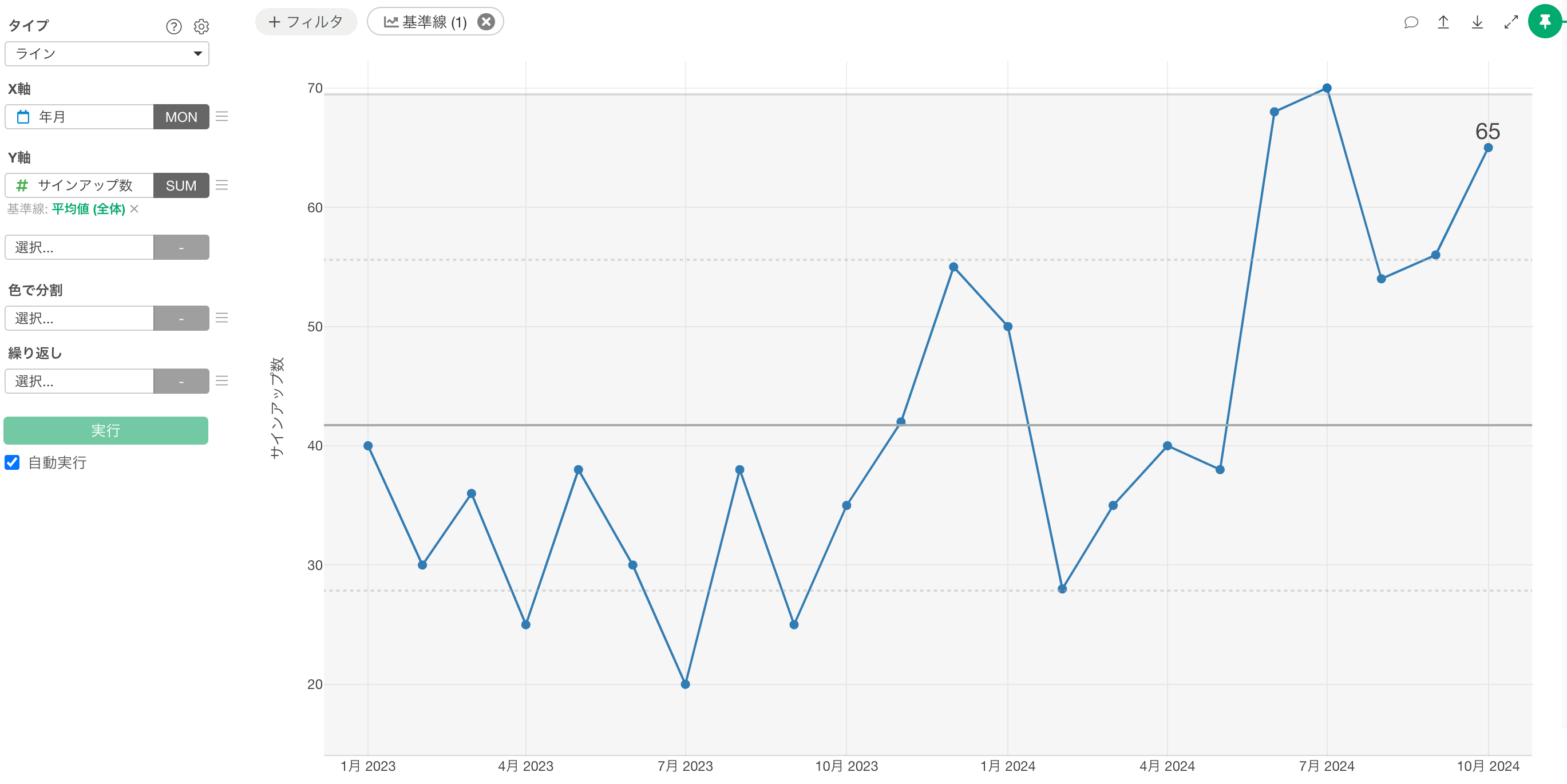Click the download arrow icon

point(1477,22)
